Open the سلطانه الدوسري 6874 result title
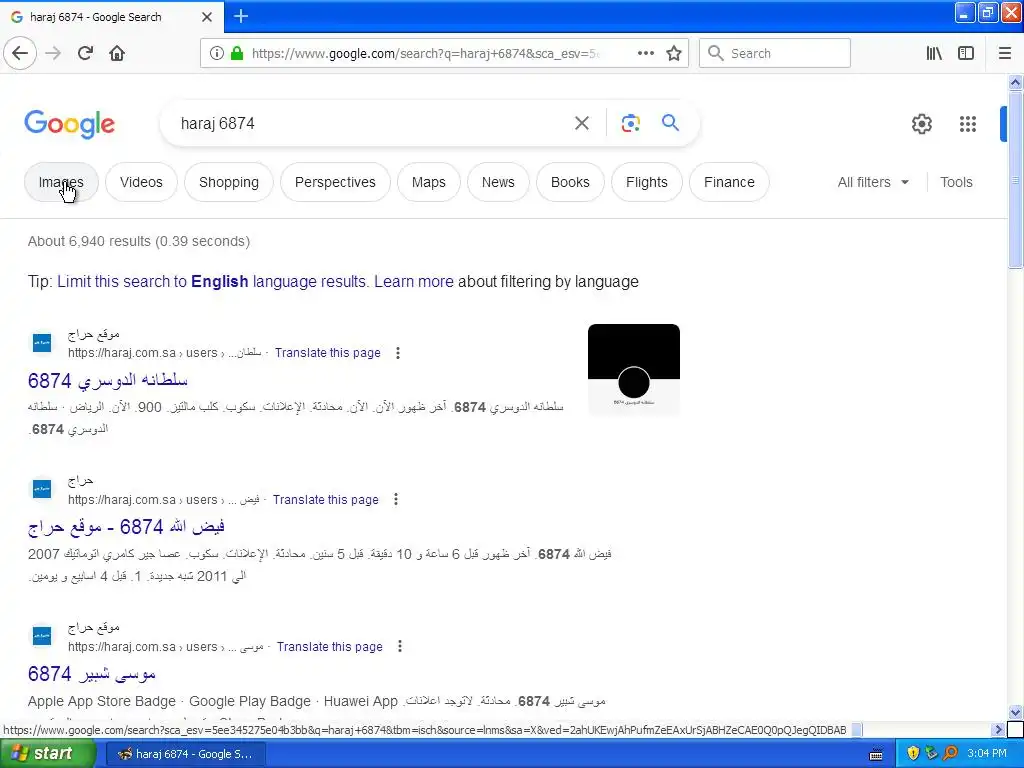The image size is (1024, 768). 108,379
